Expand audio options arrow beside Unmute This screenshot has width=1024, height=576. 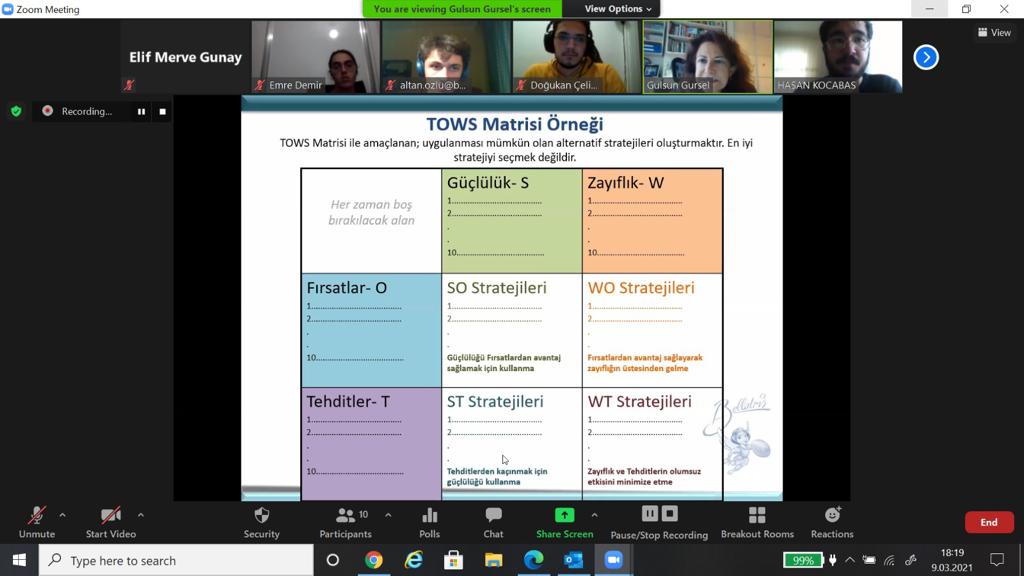tap(62, 515)
